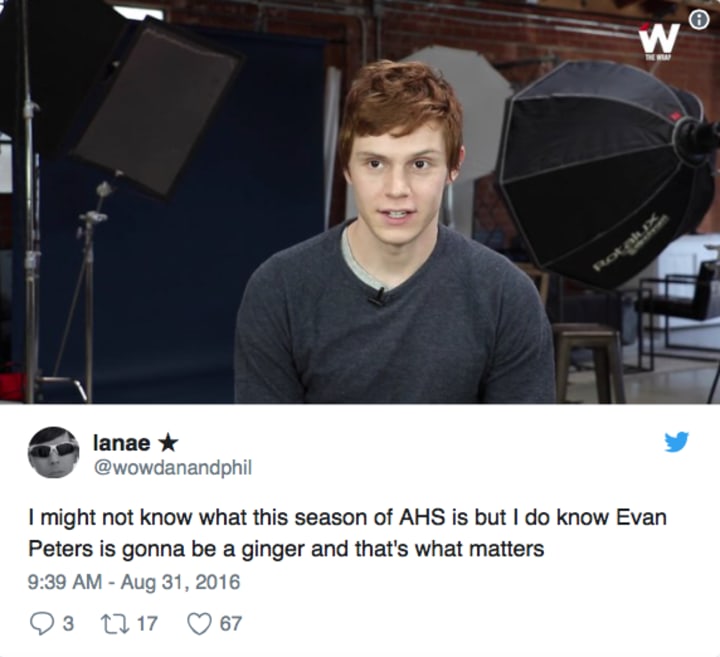720x657 pixels.
Task: View the 17 retweets count
Action: 148,624
